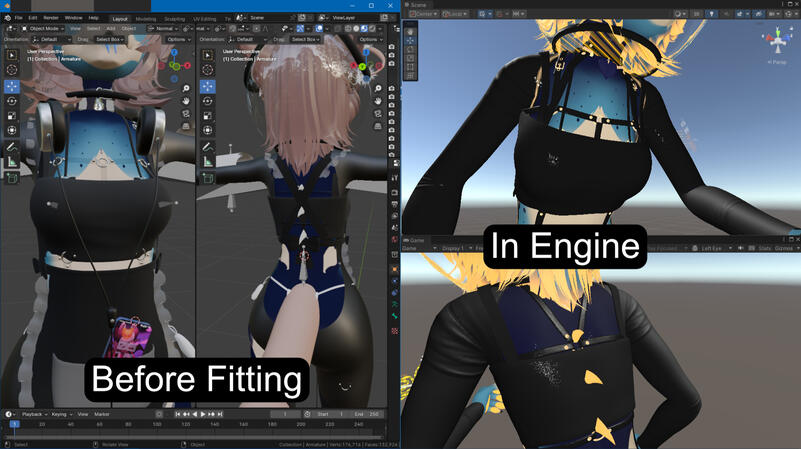This screenshot has height=449, width=801.
Task: Select the Rotate tool in right Blender viewport
Action: (207, 101)
